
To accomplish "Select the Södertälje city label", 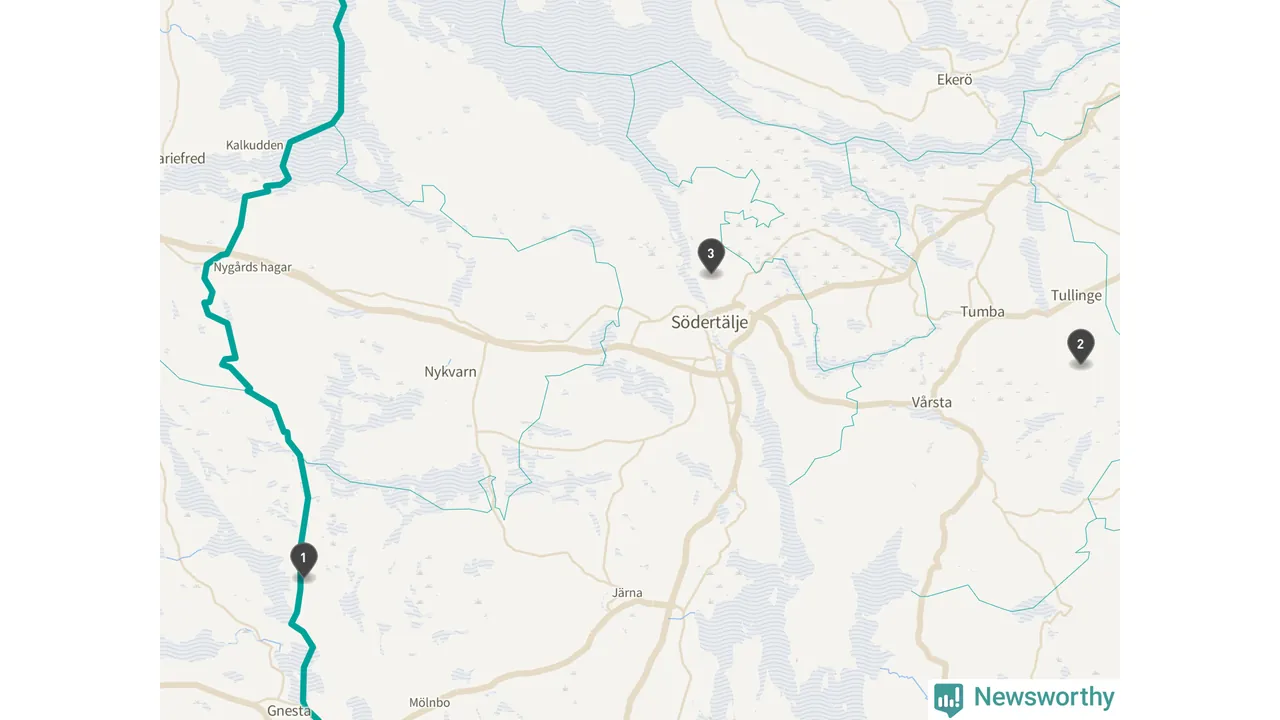I will (x=709, y=322).
